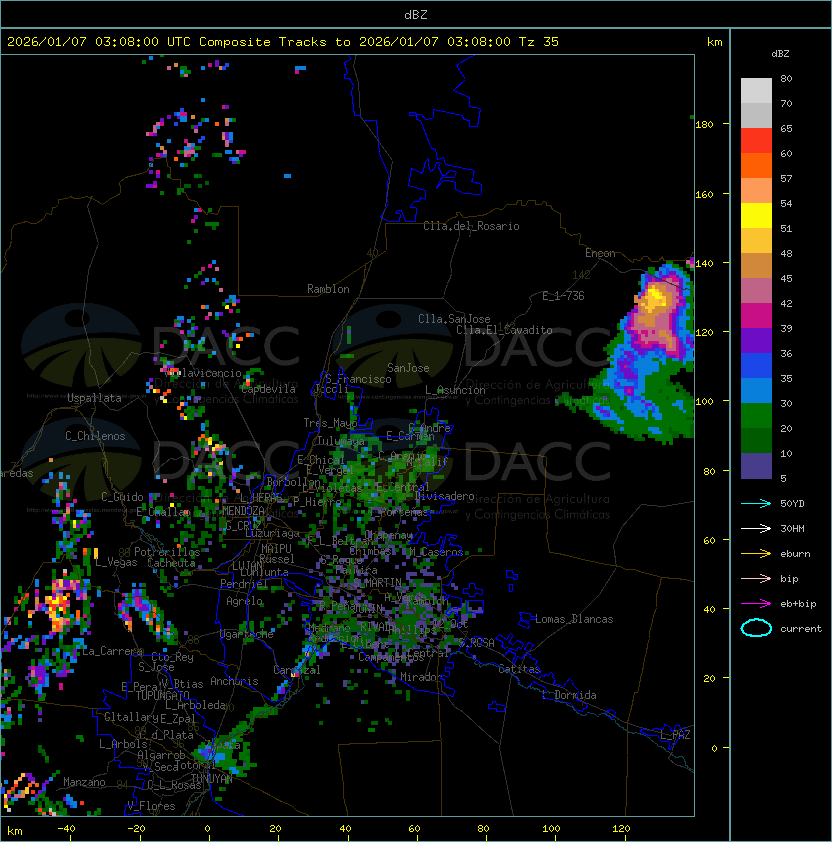This screenshot has height=842, width=832.
Task: Click the '30HM' legend label
Action: click(x=792, y=528)
